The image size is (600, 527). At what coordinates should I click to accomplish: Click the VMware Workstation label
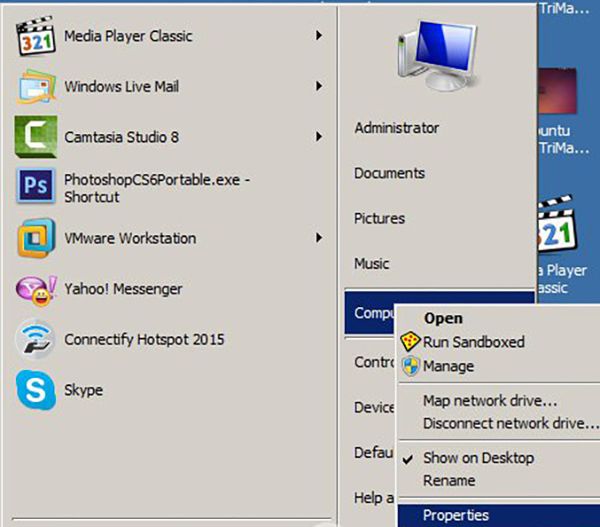point(130,238)
